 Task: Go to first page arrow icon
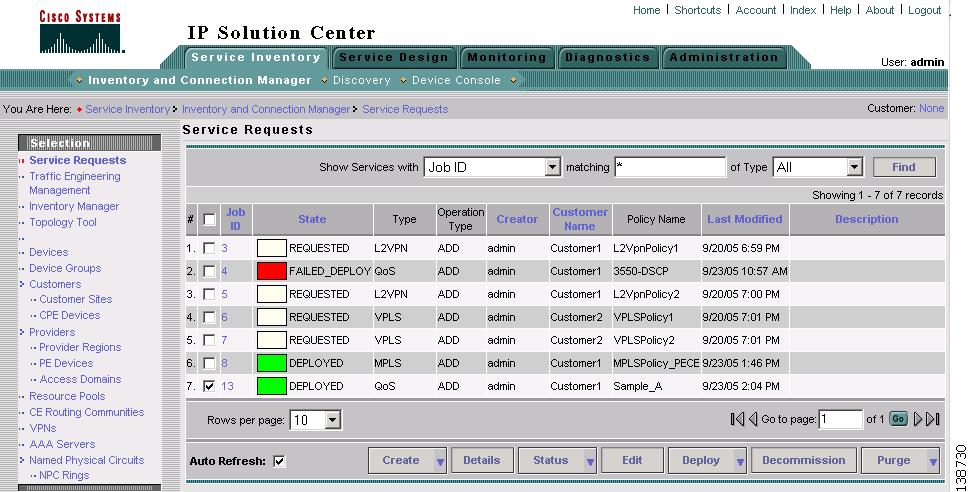737,419
